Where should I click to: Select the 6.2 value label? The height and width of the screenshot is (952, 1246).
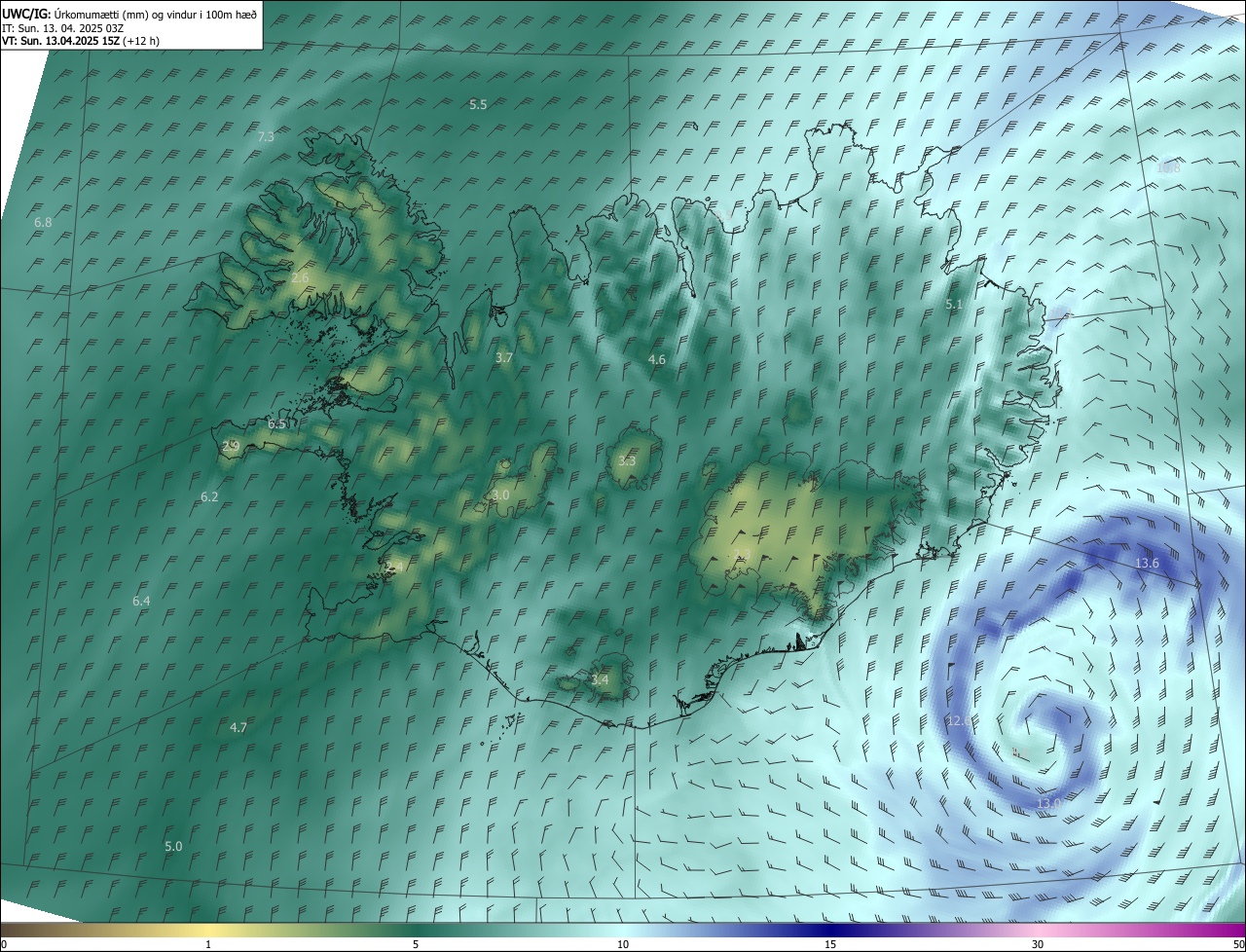[209, 497]
